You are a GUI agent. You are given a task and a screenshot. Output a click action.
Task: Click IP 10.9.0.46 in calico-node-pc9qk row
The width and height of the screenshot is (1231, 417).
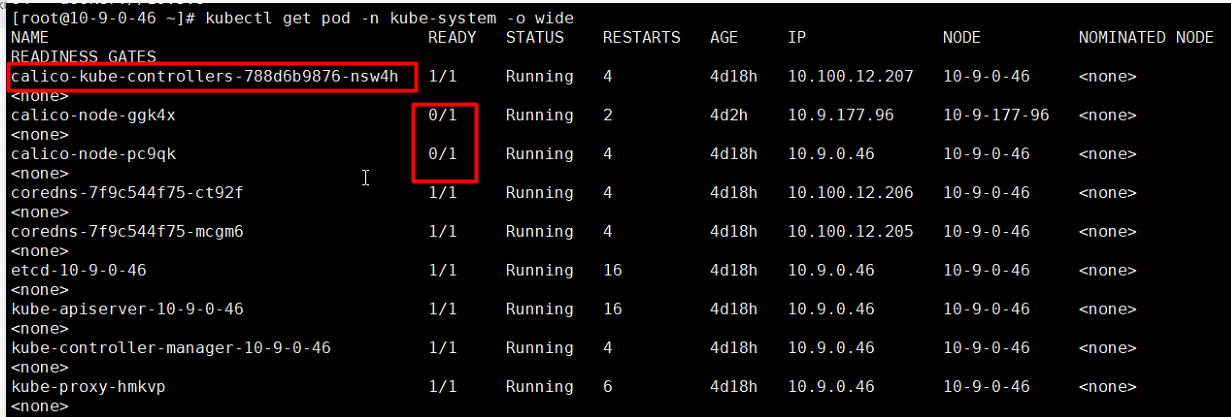[x=831, y=154]
